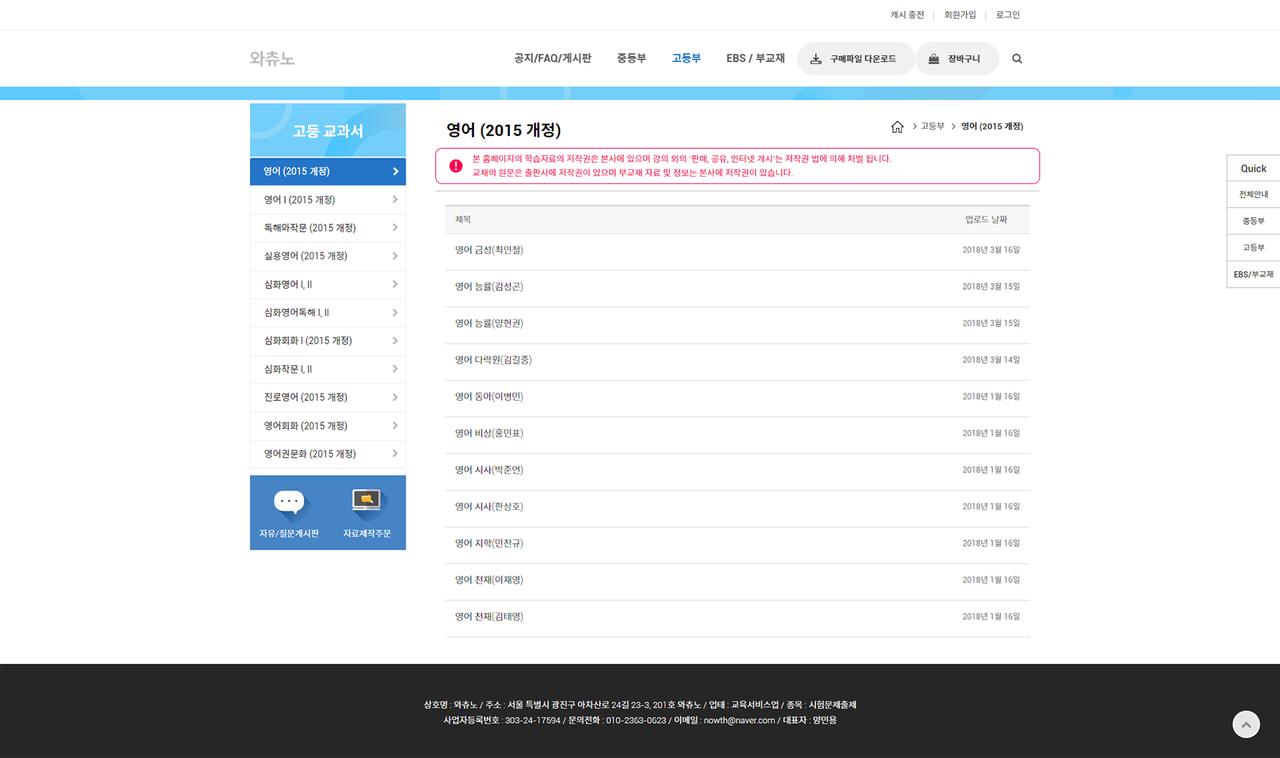Open 영어 지학(민찬규) row
Viewport: 1280px width, 758px height.
tap(737, 543)
